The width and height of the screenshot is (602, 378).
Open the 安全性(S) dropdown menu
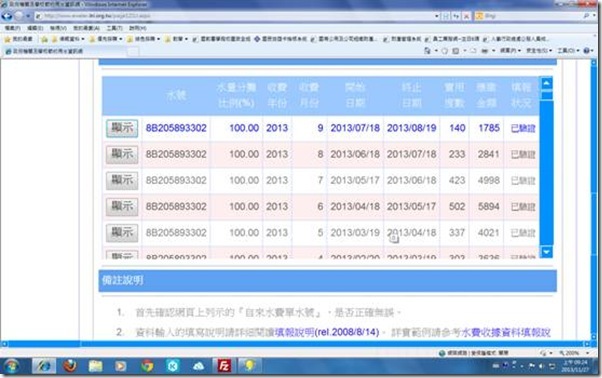(539, 51)
